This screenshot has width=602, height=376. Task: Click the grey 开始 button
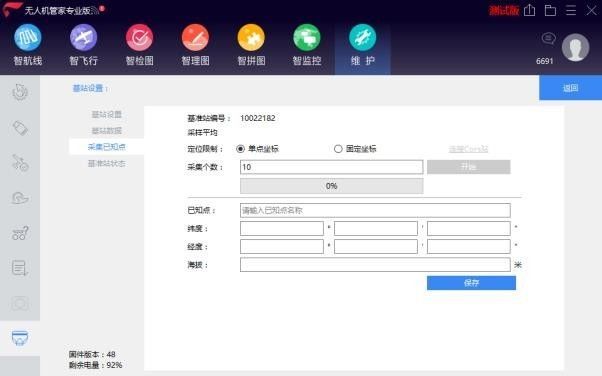pos(468,167)
